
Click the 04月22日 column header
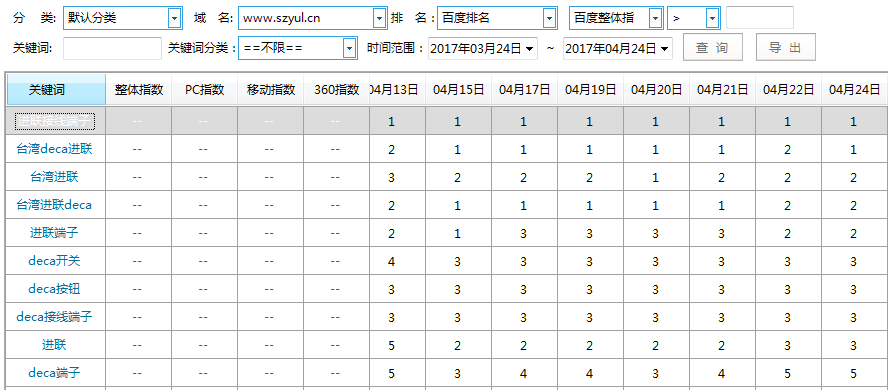pos(788,89)
